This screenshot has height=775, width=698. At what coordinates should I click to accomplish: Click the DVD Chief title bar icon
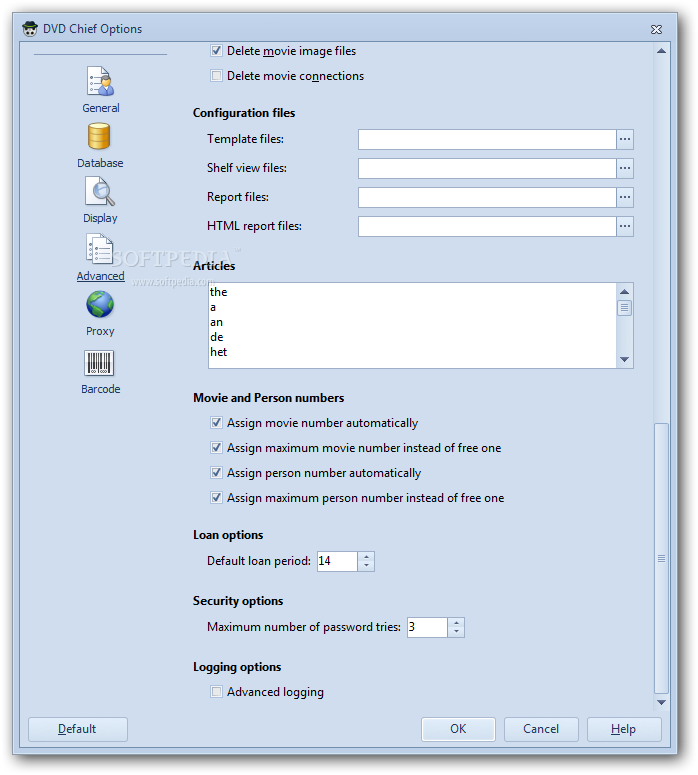click(x=30, y=29)
